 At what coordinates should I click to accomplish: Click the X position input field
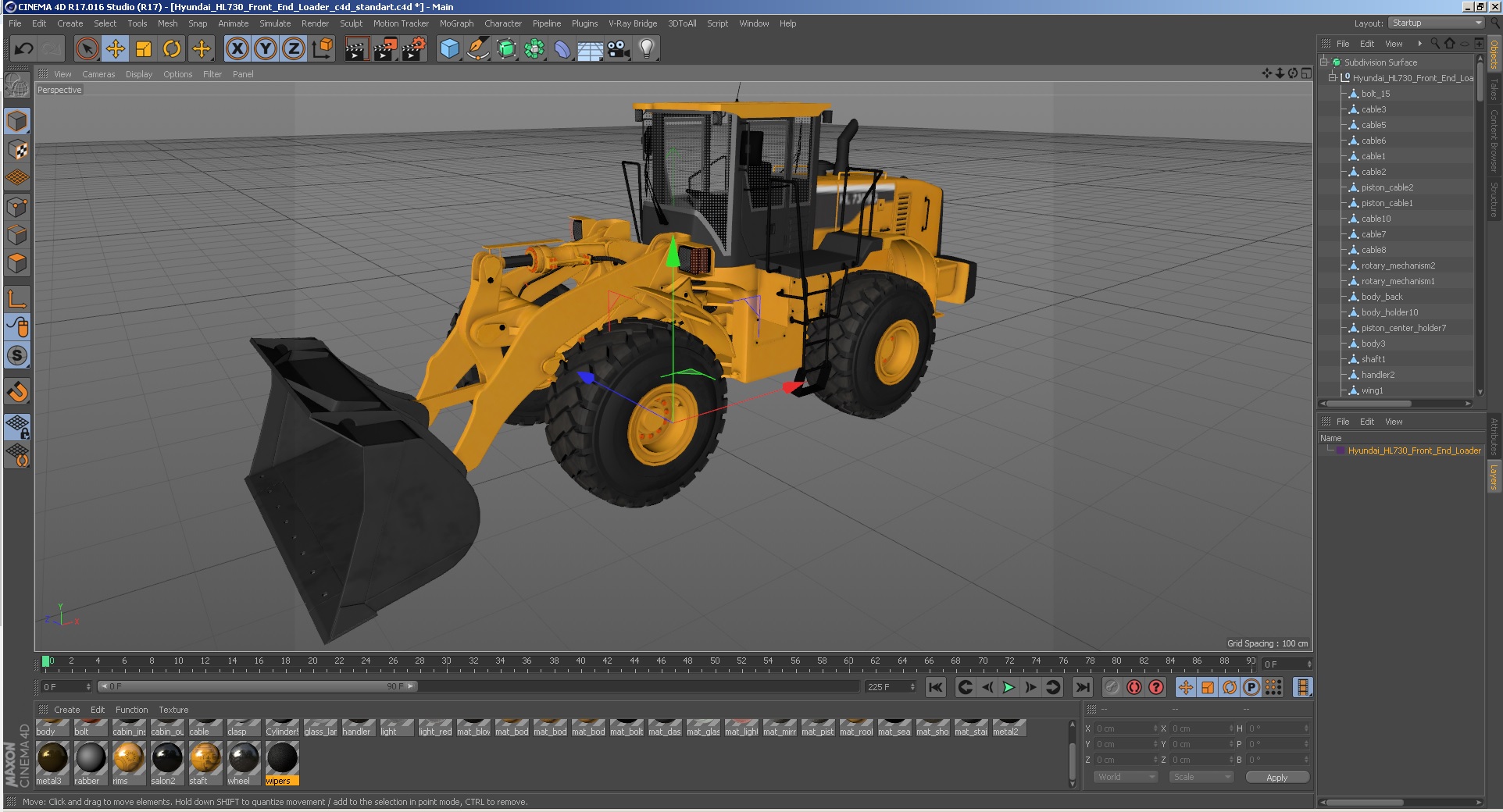(x=1126, y=728)
